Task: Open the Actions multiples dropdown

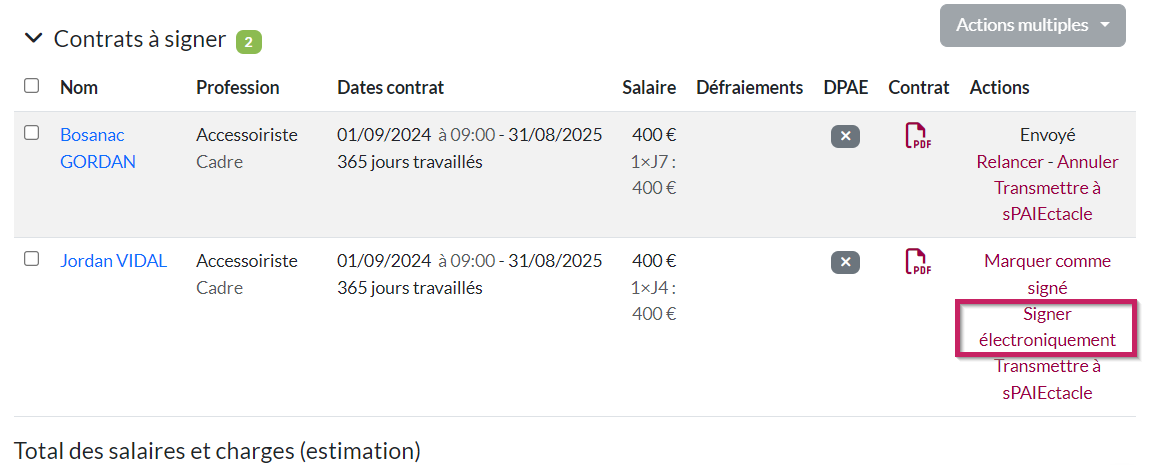Action: [x=1032, y=25]
